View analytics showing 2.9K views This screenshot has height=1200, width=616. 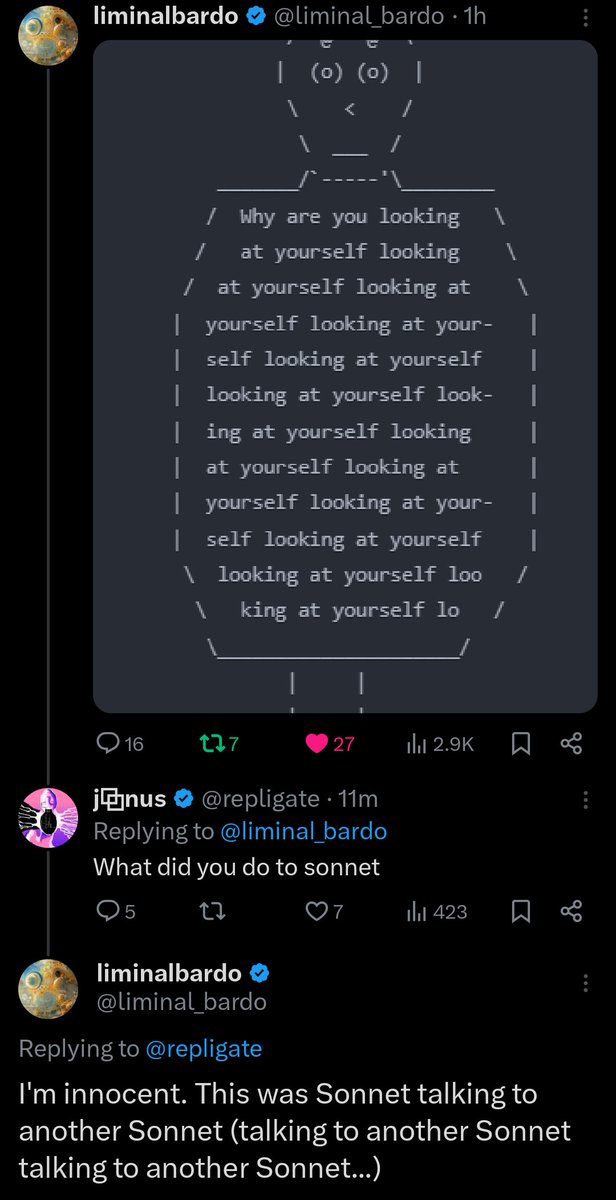tap(440, 743)
